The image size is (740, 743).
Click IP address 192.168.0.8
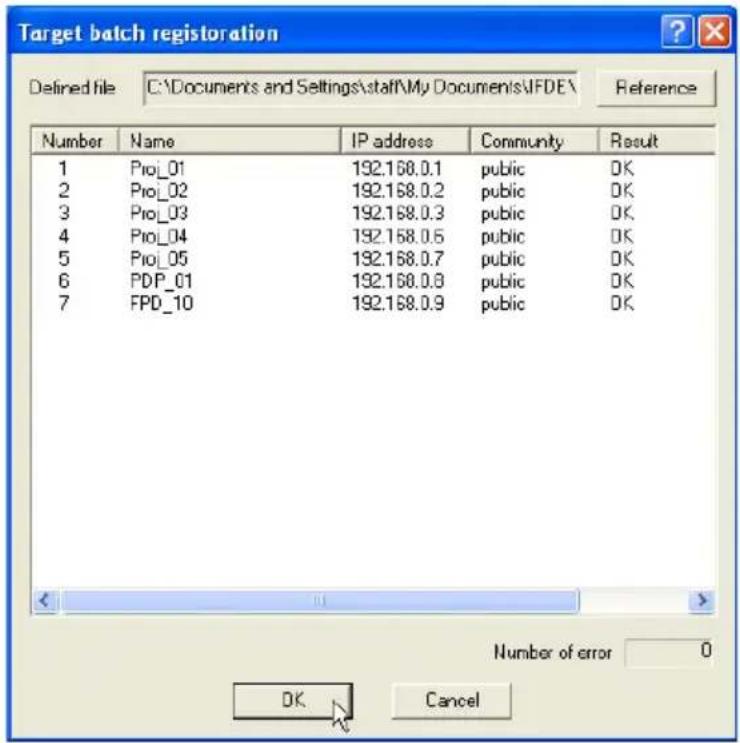398,281
